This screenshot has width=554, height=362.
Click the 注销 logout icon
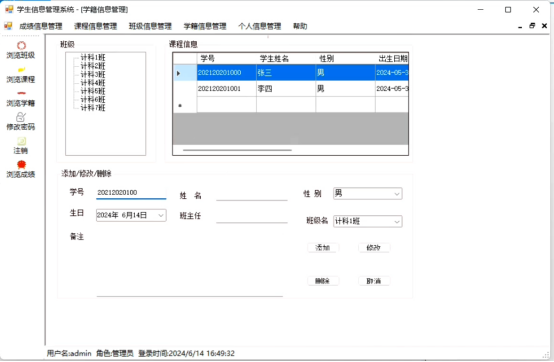click(x=21, y=141)
